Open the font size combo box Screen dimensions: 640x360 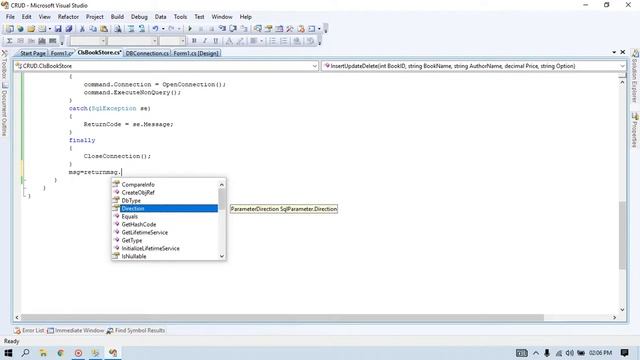(172, 41)
